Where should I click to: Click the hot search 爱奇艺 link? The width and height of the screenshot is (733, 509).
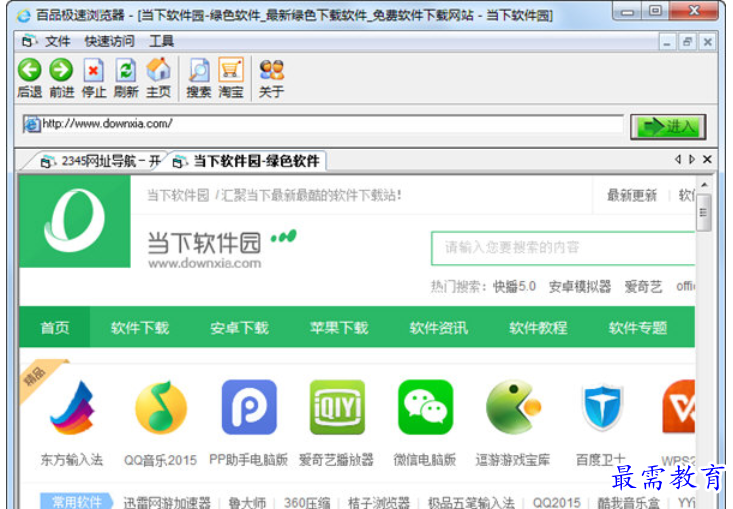(x=643, y=286)
